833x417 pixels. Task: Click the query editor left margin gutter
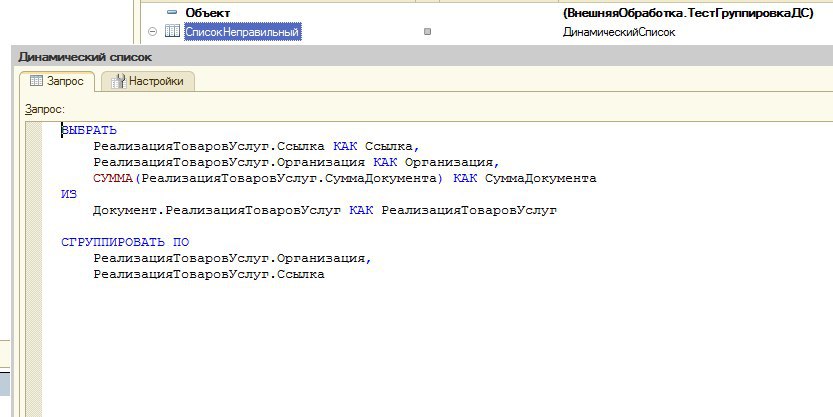[x=33, y=269]
